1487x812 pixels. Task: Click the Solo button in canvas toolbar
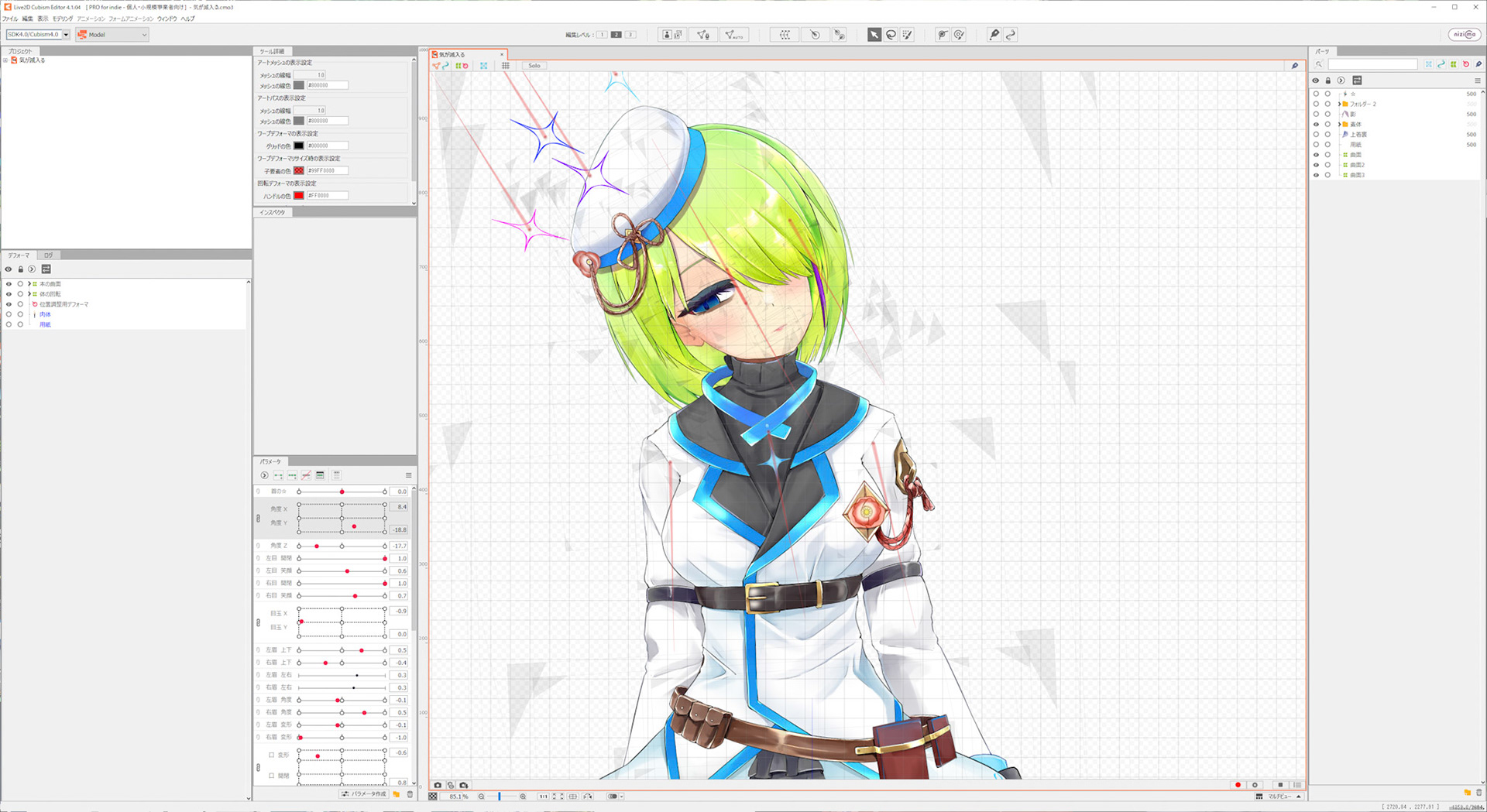point(534,66)
